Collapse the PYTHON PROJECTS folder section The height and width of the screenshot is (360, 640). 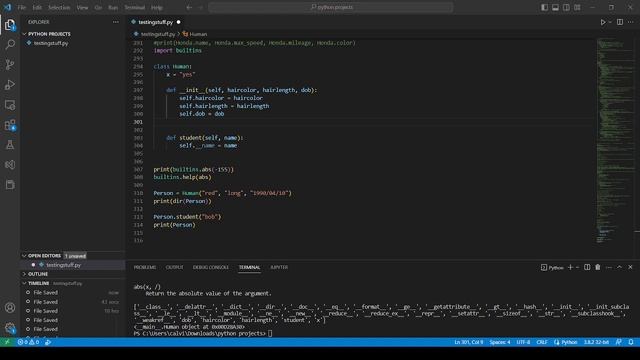tap(73, 34)
